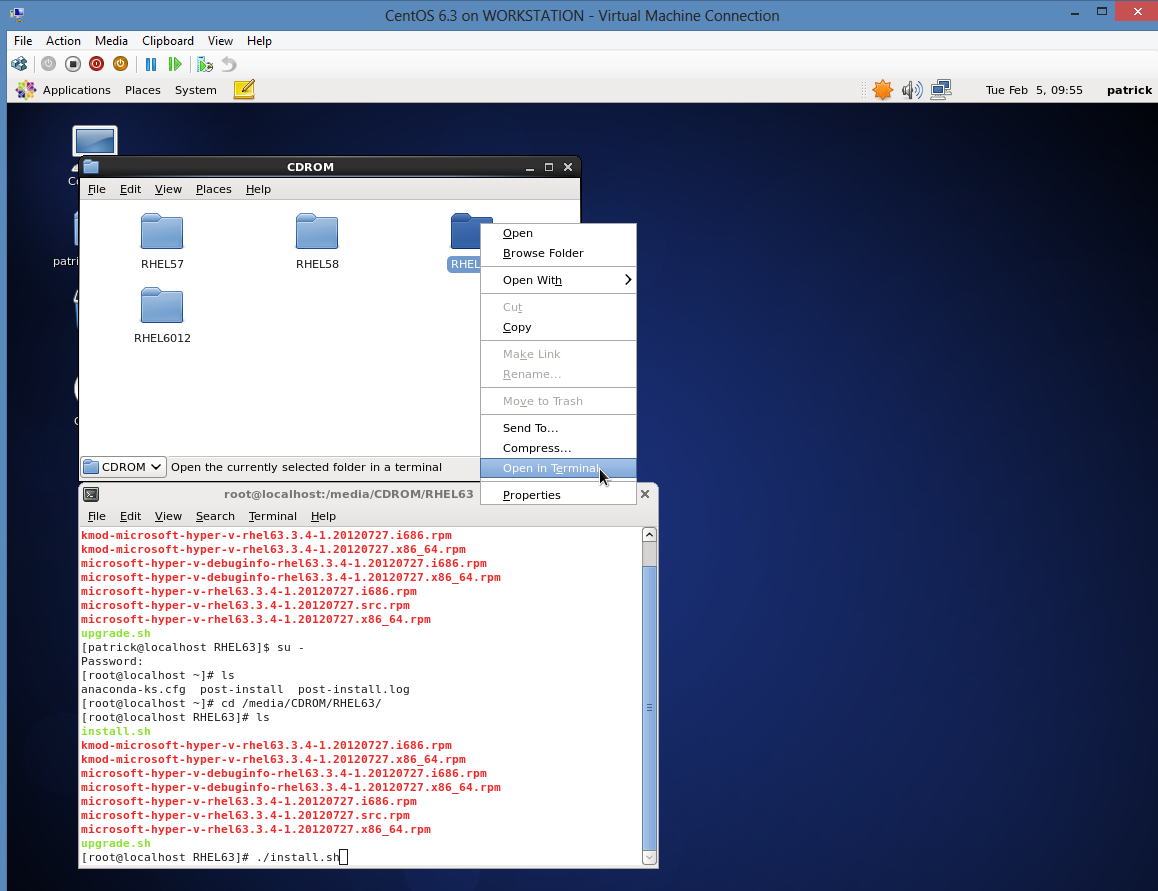1158x891 pixels.
Task: Expand the CDROM location dropdown
Action: pyautogui.click(x=123, y=467)
